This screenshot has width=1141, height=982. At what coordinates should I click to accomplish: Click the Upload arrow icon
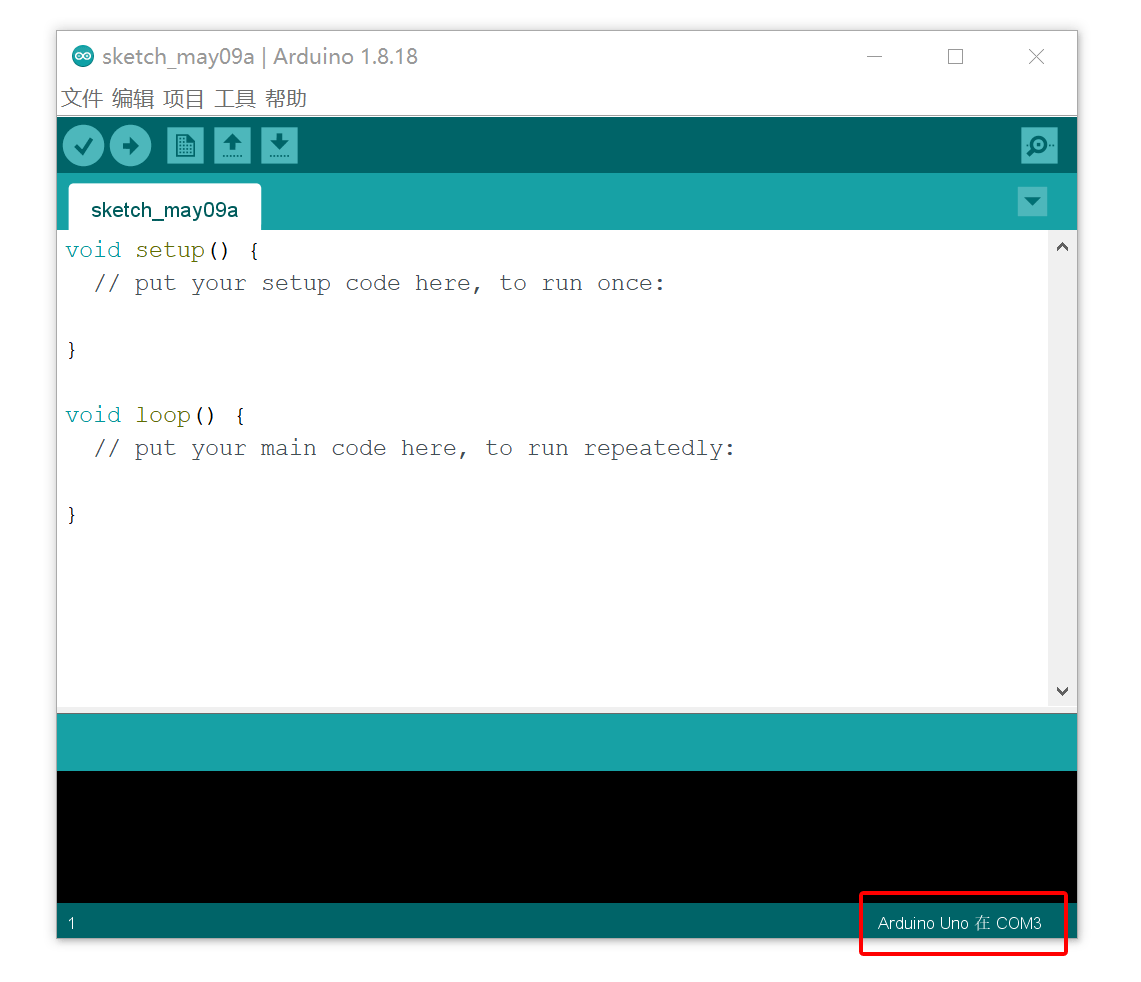tap(131, 145)
